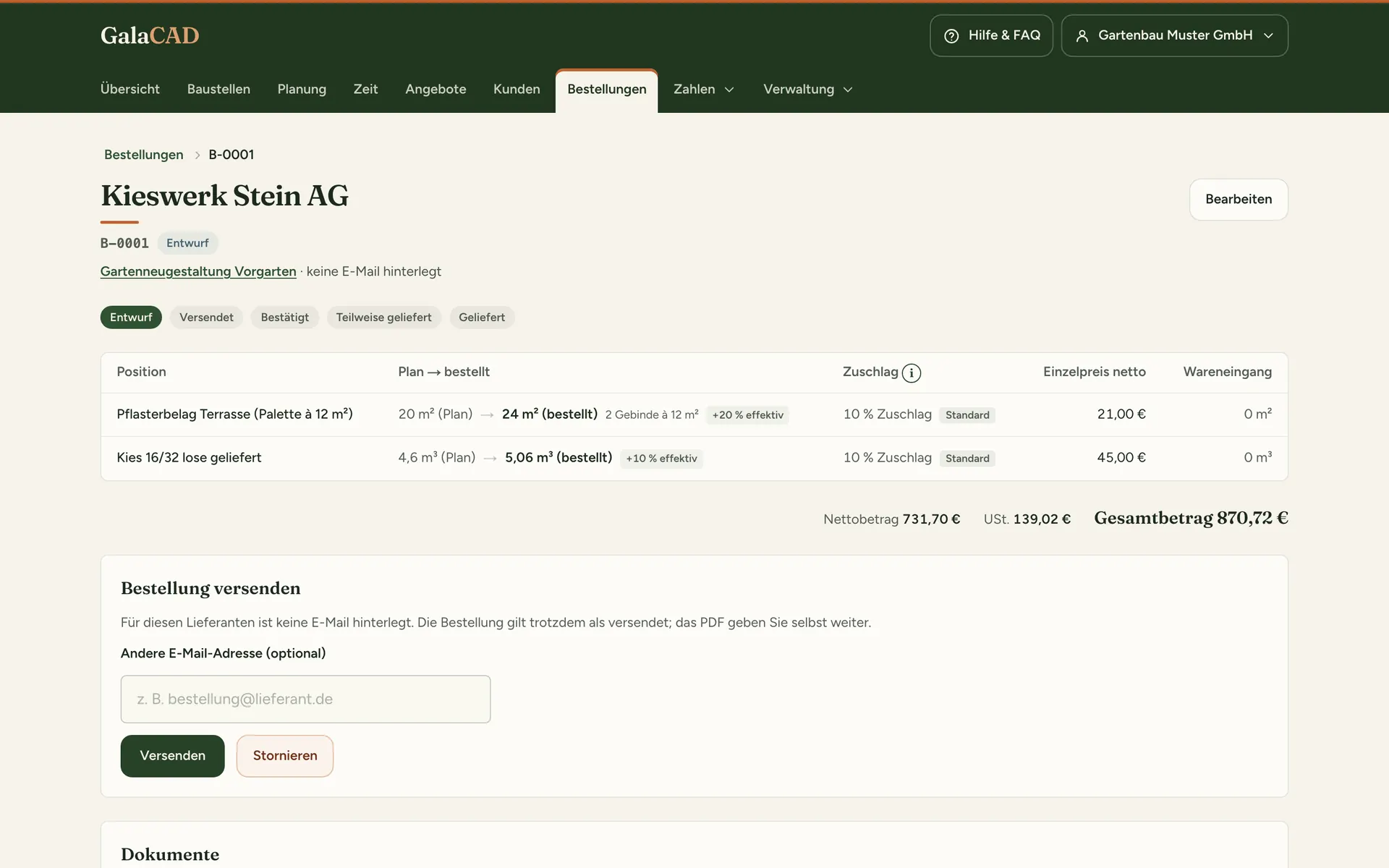Click the '+10 % effektiv' badge
Image resolution: width=1389 pixels, height=868 pixels.
point(661,459)
